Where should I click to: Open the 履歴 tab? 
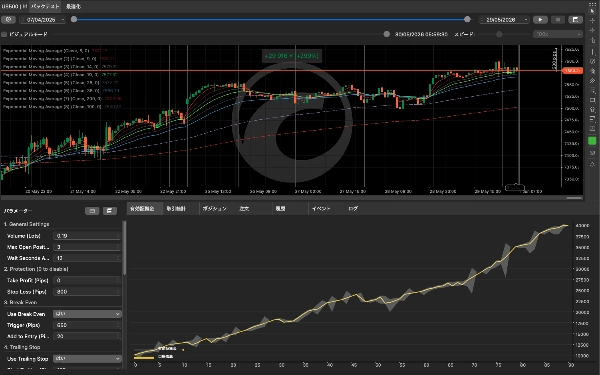280,209
